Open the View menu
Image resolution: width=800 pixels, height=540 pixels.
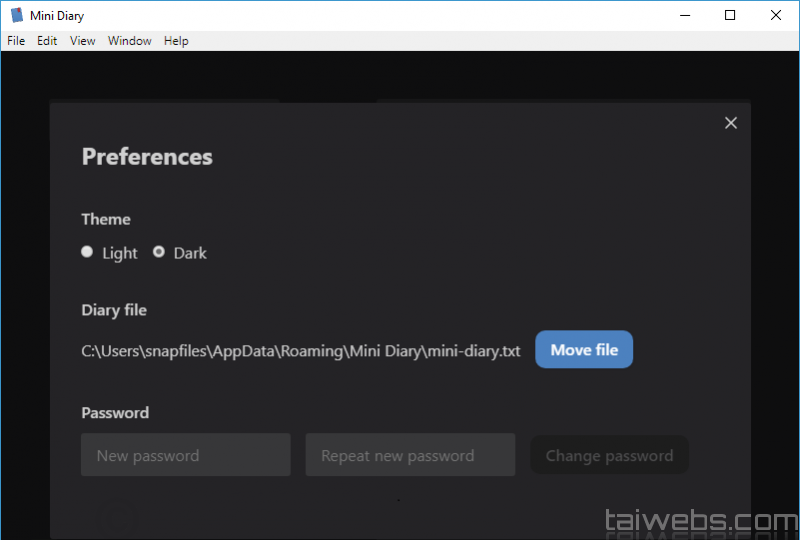(83, 41)
